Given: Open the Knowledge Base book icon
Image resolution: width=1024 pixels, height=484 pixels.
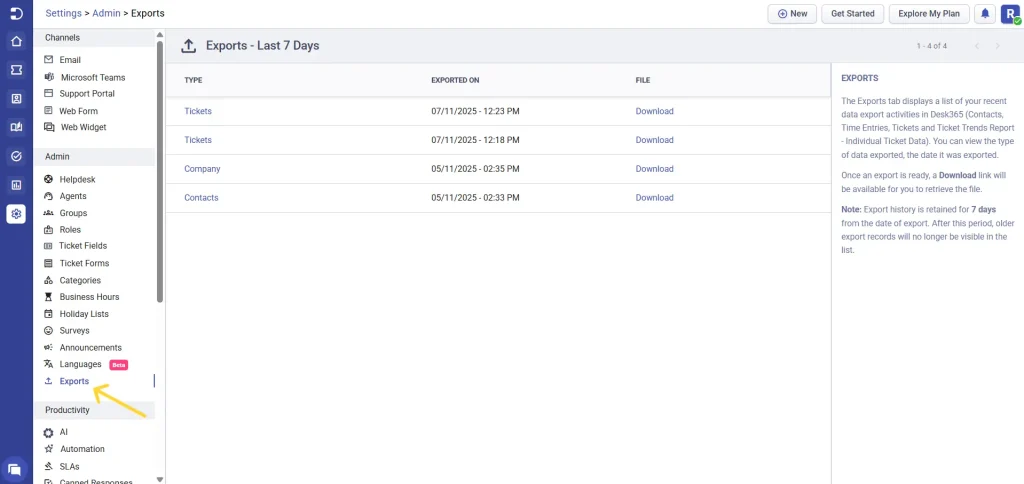Looking at the screenshot, I should click(x=16, y=127).
